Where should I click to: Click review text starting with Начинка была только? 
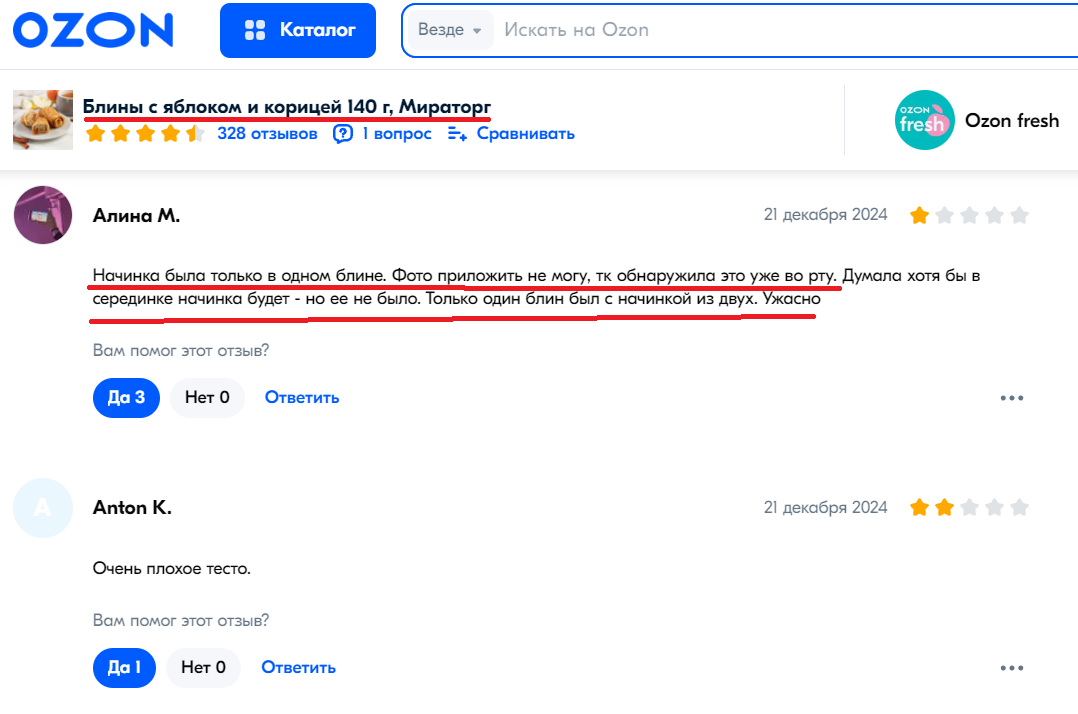point(536,287)
